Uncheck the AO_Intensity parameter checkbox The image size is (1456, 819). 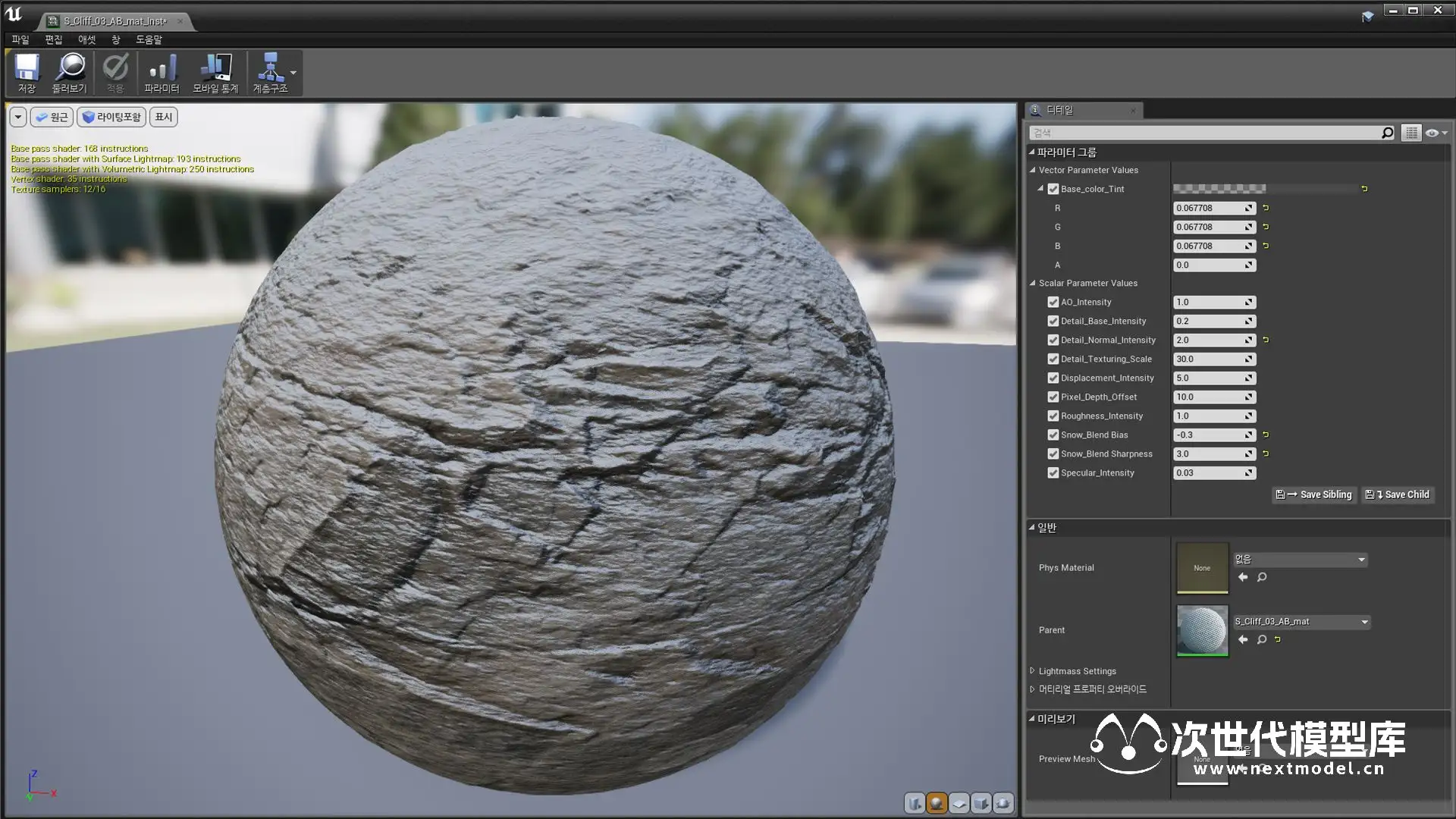(x=1053, y=302)
